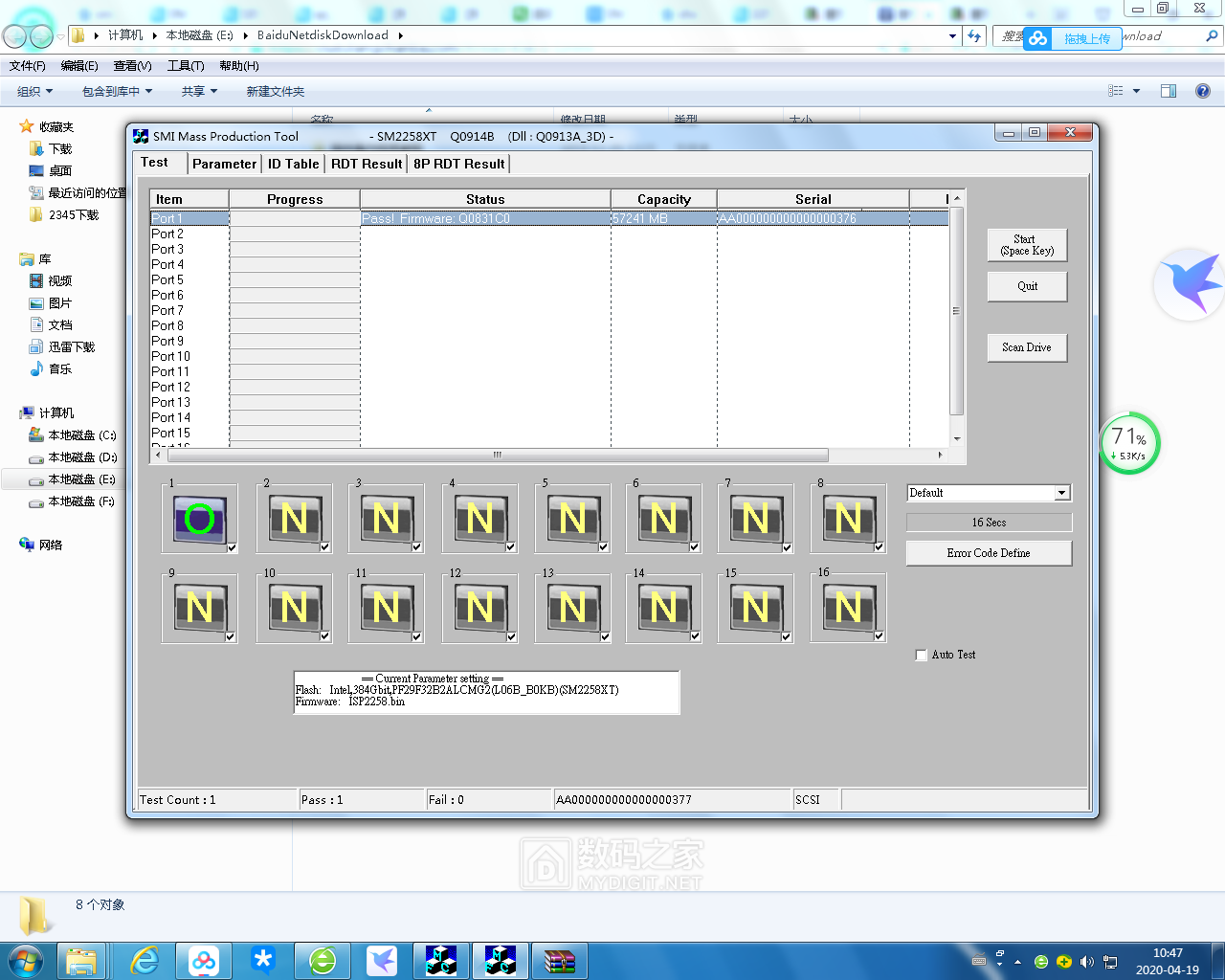Open the 文件(F) menu

[x=28, y=66]
